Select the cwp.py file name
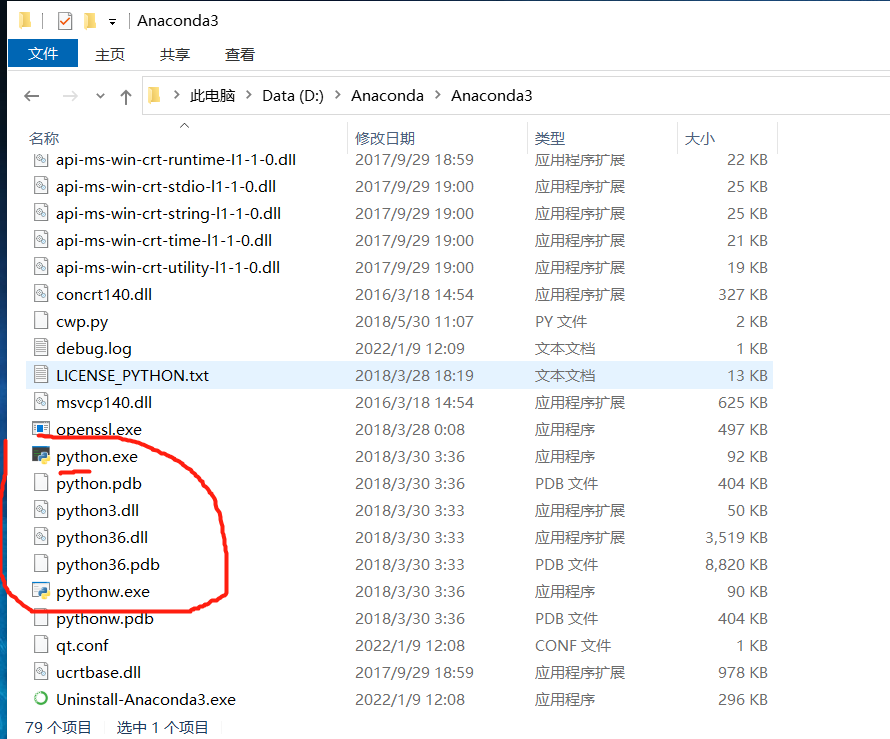890x739 pixels. [82, 322]
